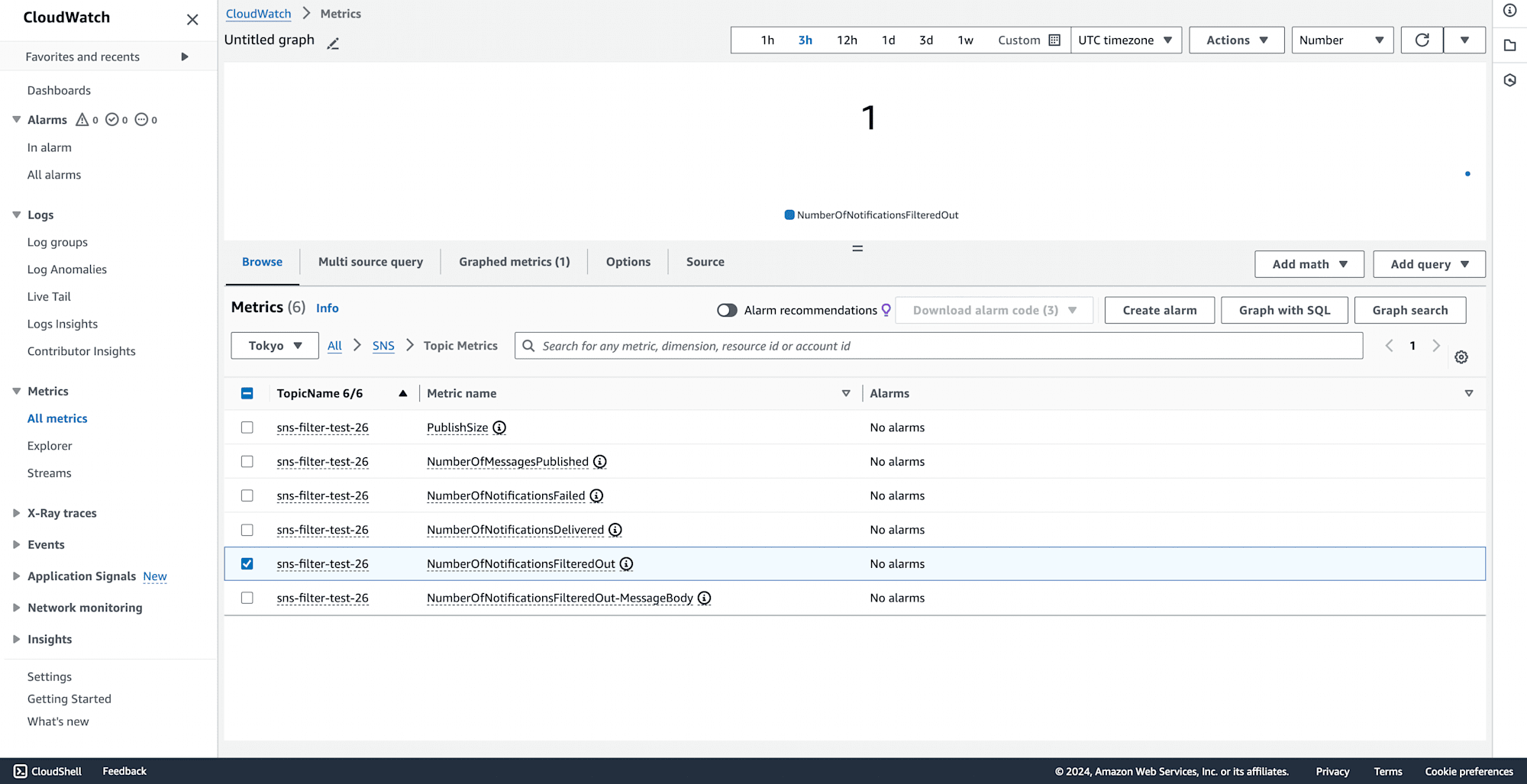
Task: Click the Graph search button
Action: [1410, 310]
